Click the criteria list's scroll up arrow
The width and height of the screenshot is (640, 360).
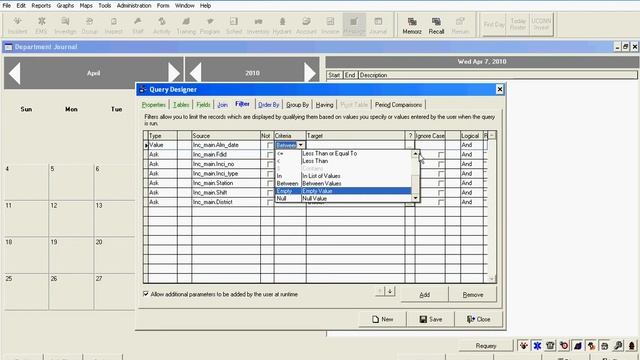pos(415,153)
